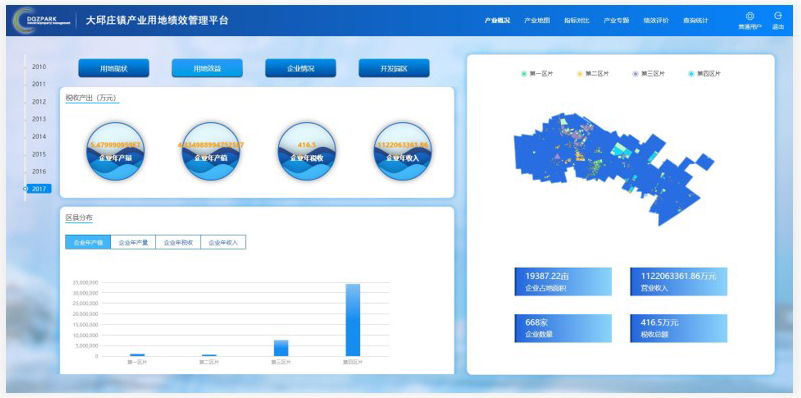Click the 19387.22亩 企业占地面积 card
Viewport: 801px width, 398px height.
click(x=563, y=282)
